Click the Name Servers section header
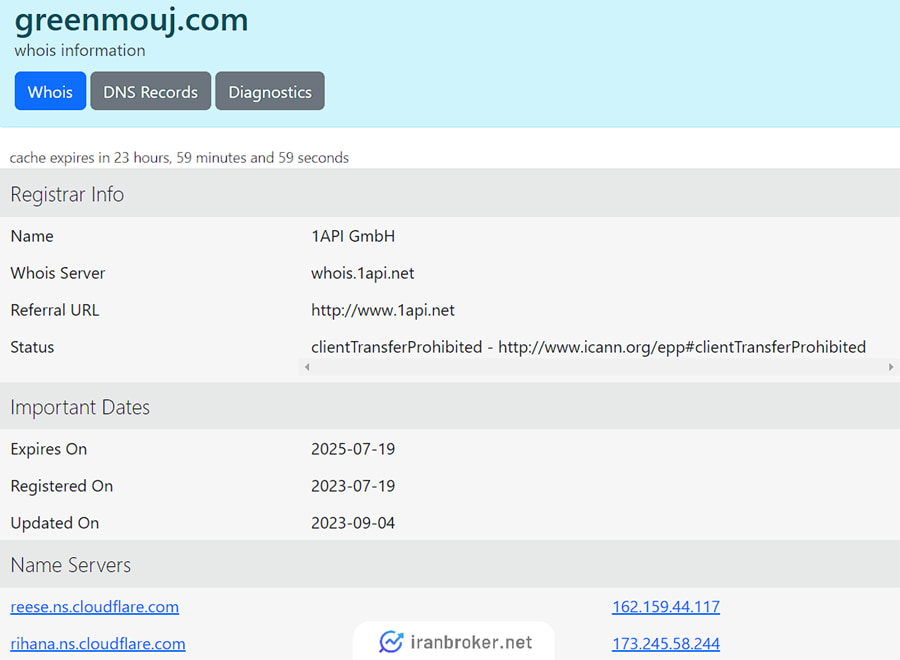Viewport: 900px width, 660px height. [450, 565]
